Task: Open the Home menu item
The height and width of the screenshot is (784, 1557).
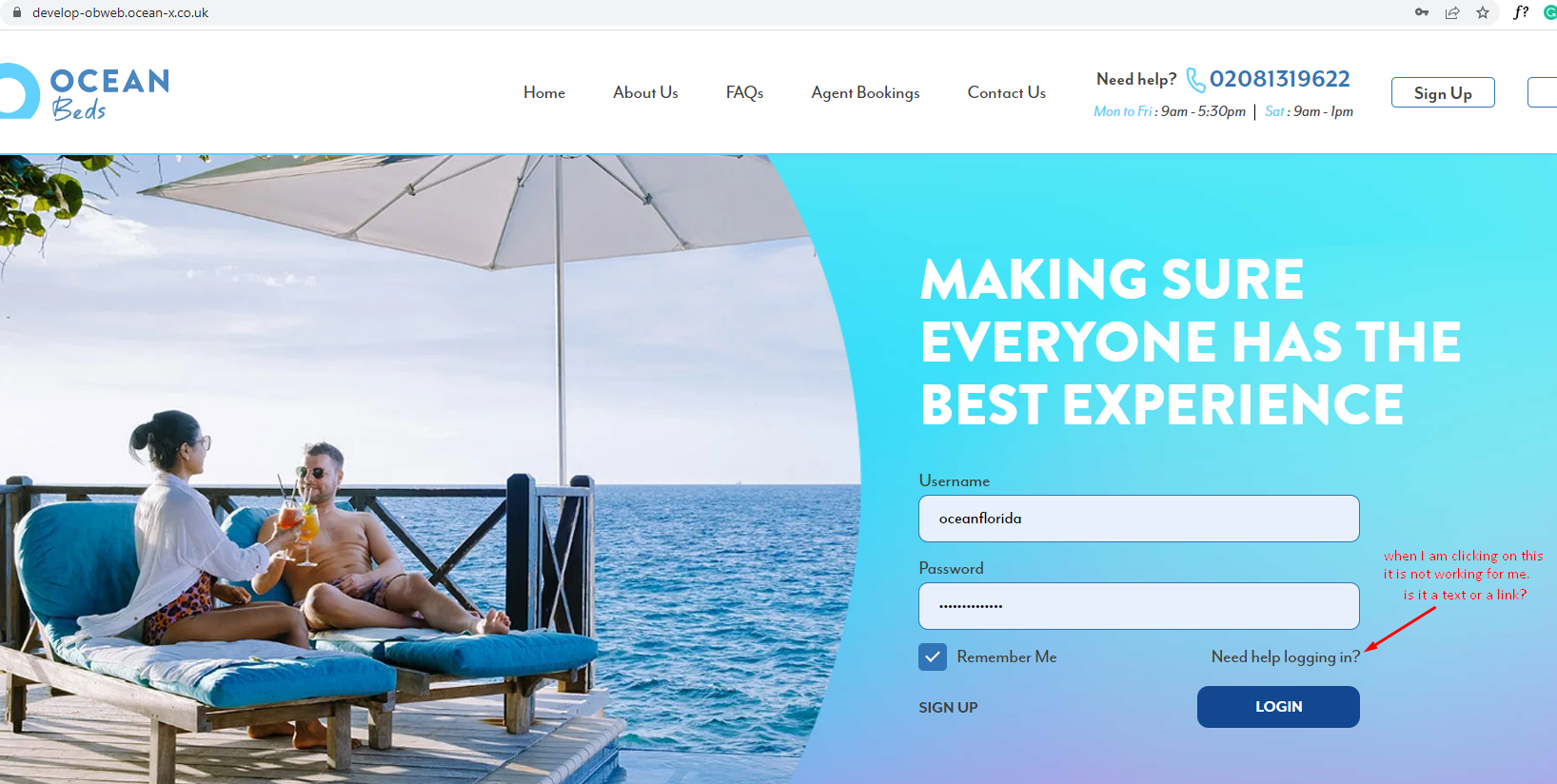Action: (x=544, y=92)
